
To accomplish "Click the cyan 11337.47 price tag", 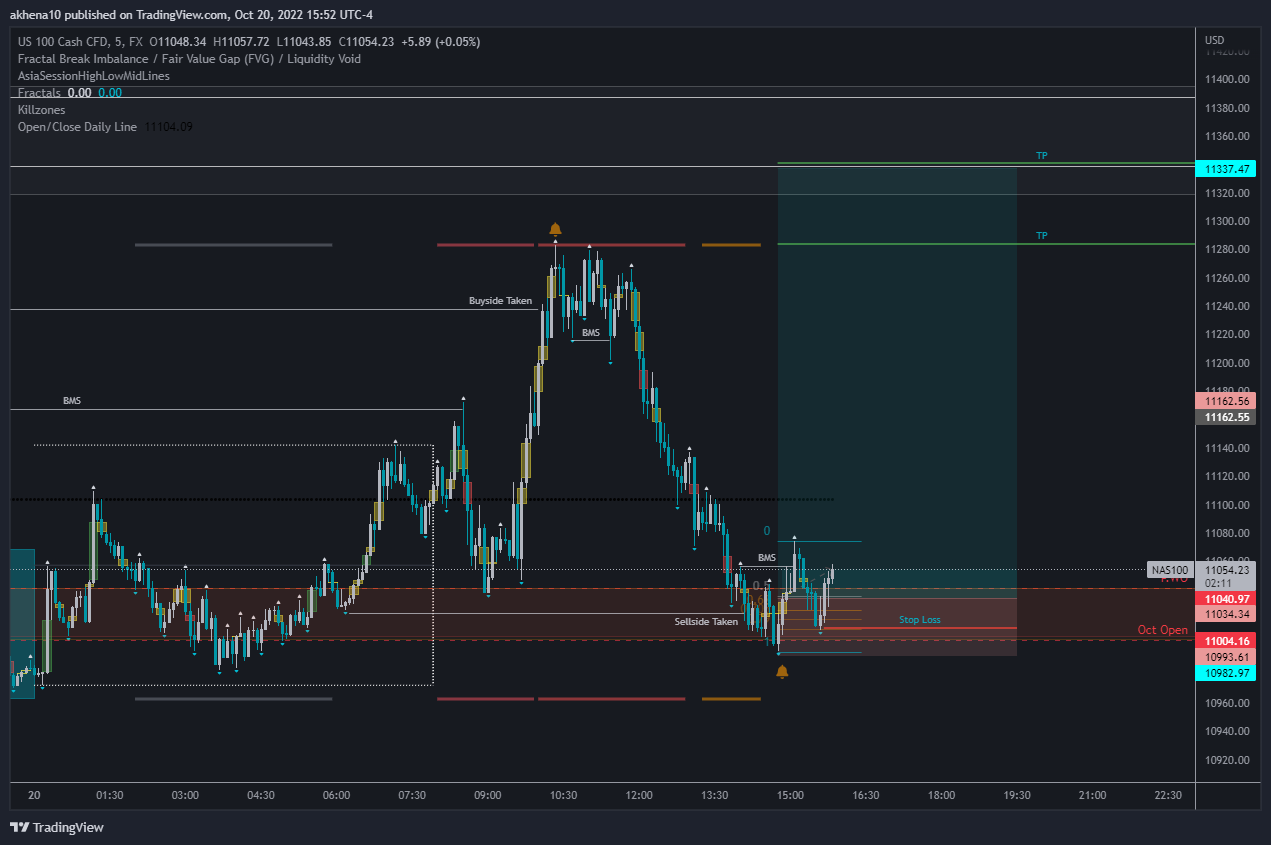I will [1225, 169].
